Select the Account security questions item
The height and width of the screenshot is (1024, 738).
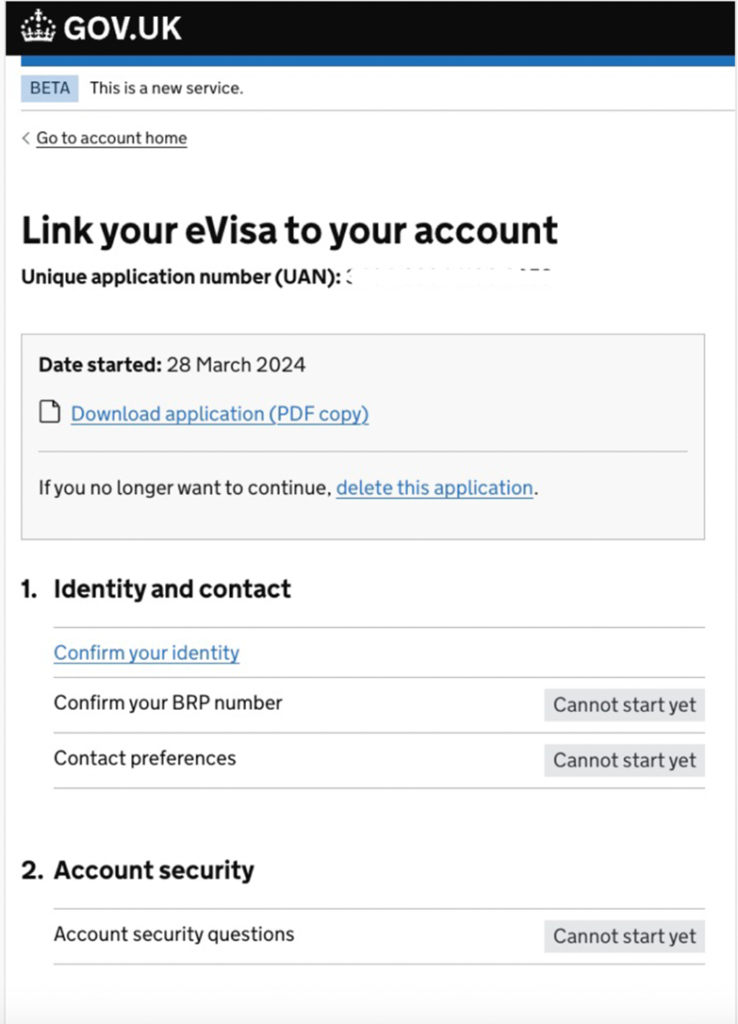pos(174,934)
